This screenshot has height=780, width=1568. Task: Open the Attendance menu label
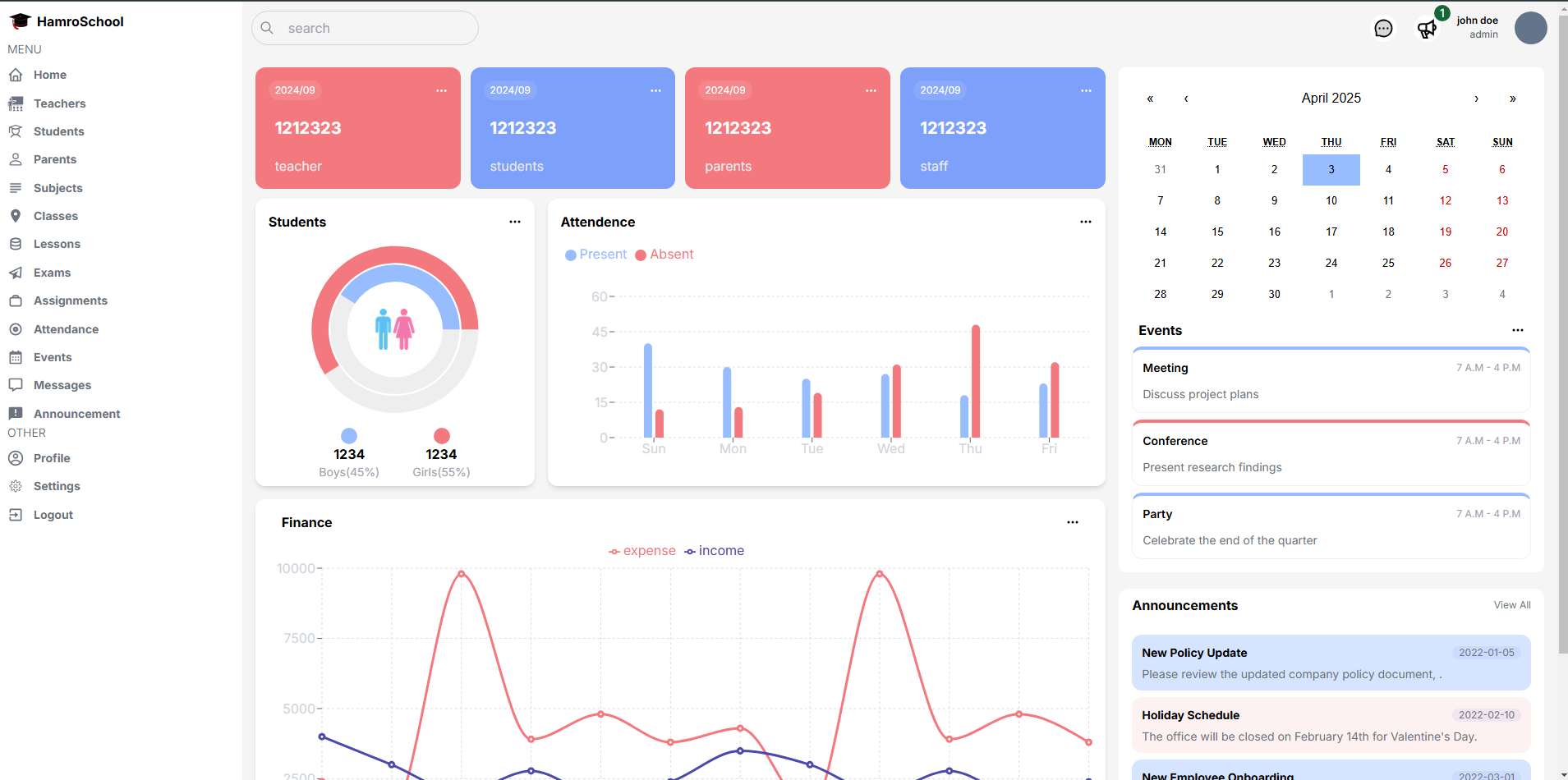click(67, 329)
